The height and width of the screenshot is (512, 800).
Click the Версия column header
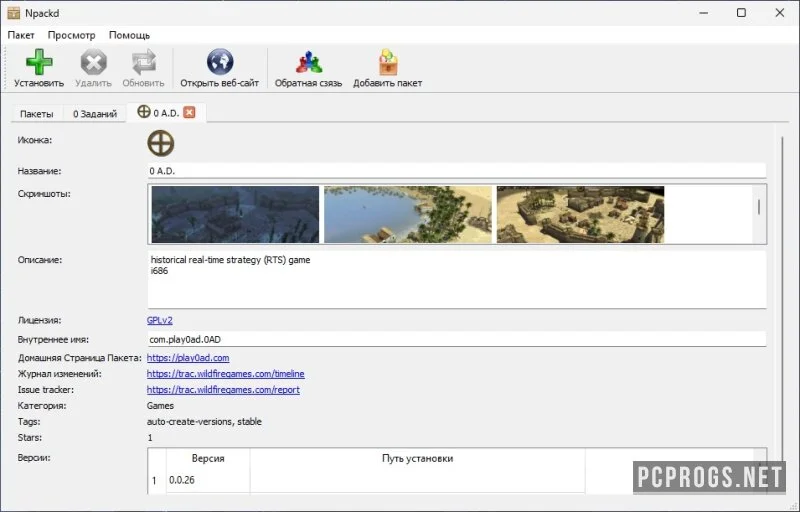point(208,458)
